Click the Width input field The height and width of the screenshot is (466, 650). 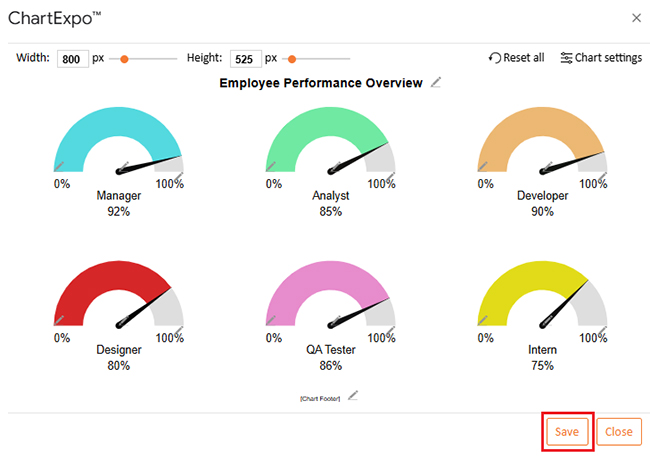click(x=72, y=59)
